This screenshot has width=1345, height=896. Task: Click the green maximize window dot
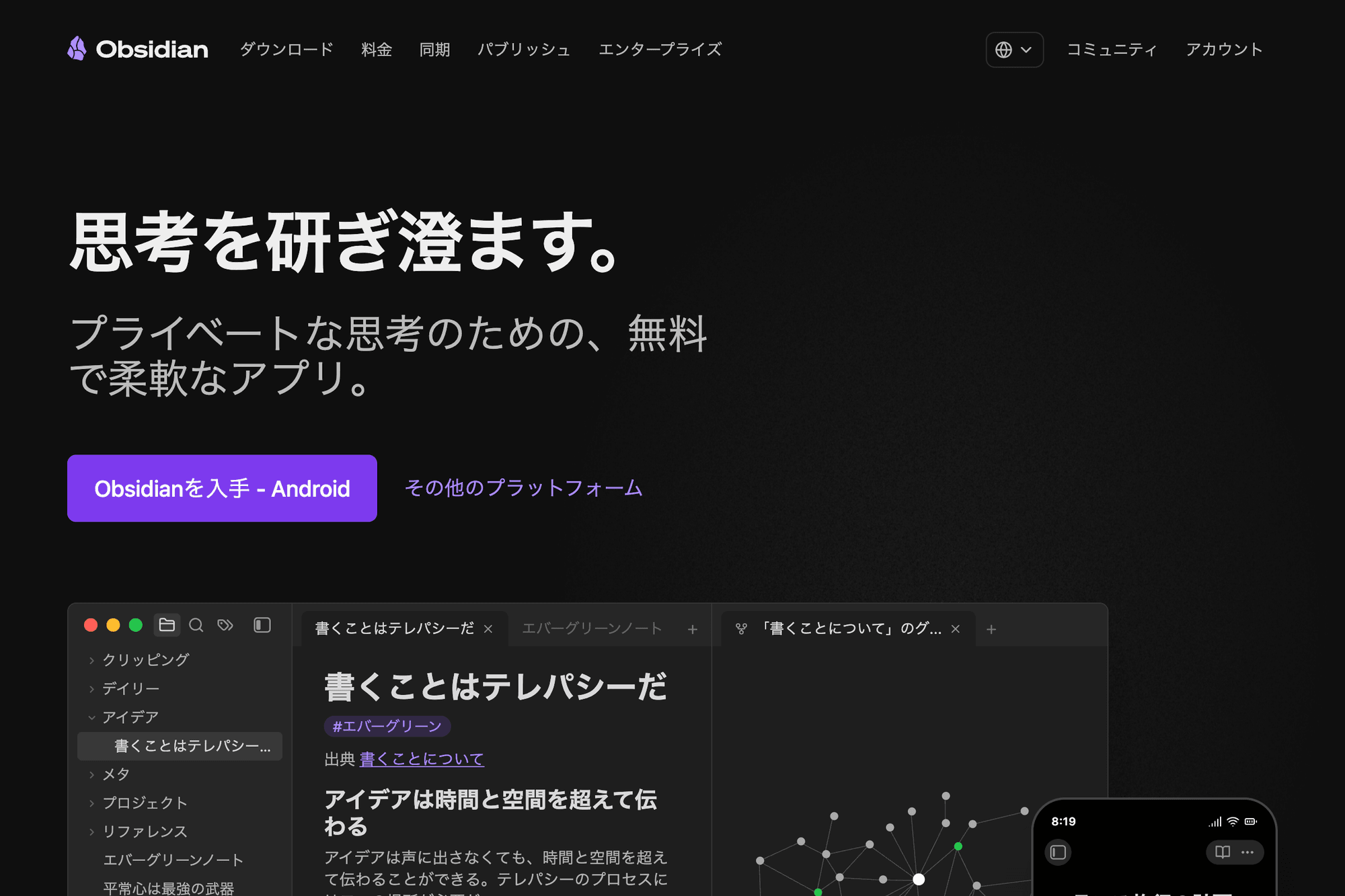click(x=136, y=625)
